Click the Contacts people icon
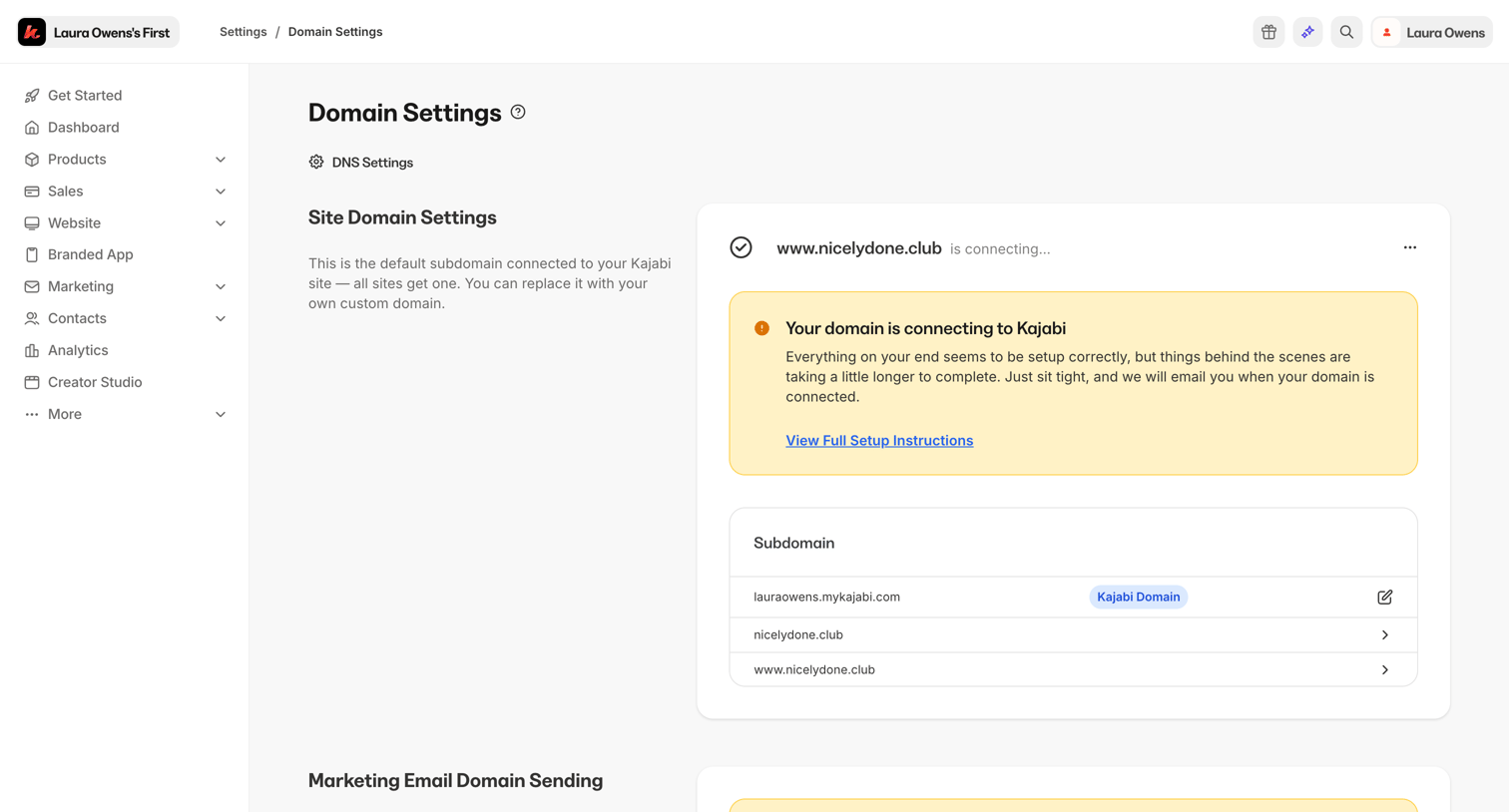This screenshot has height=812, width=1509. pos(32,318)
